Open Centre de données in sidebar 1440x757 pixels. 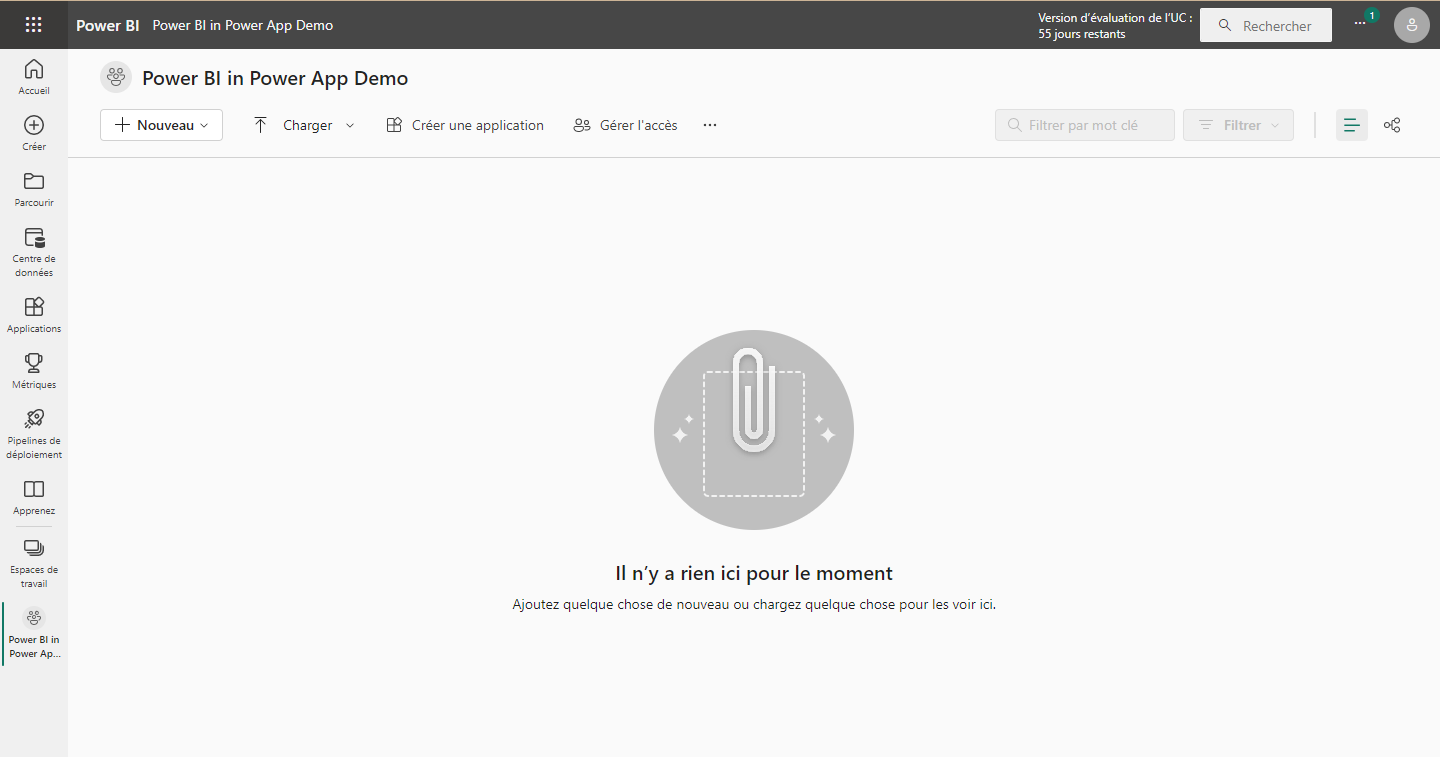tap(34, 252)
